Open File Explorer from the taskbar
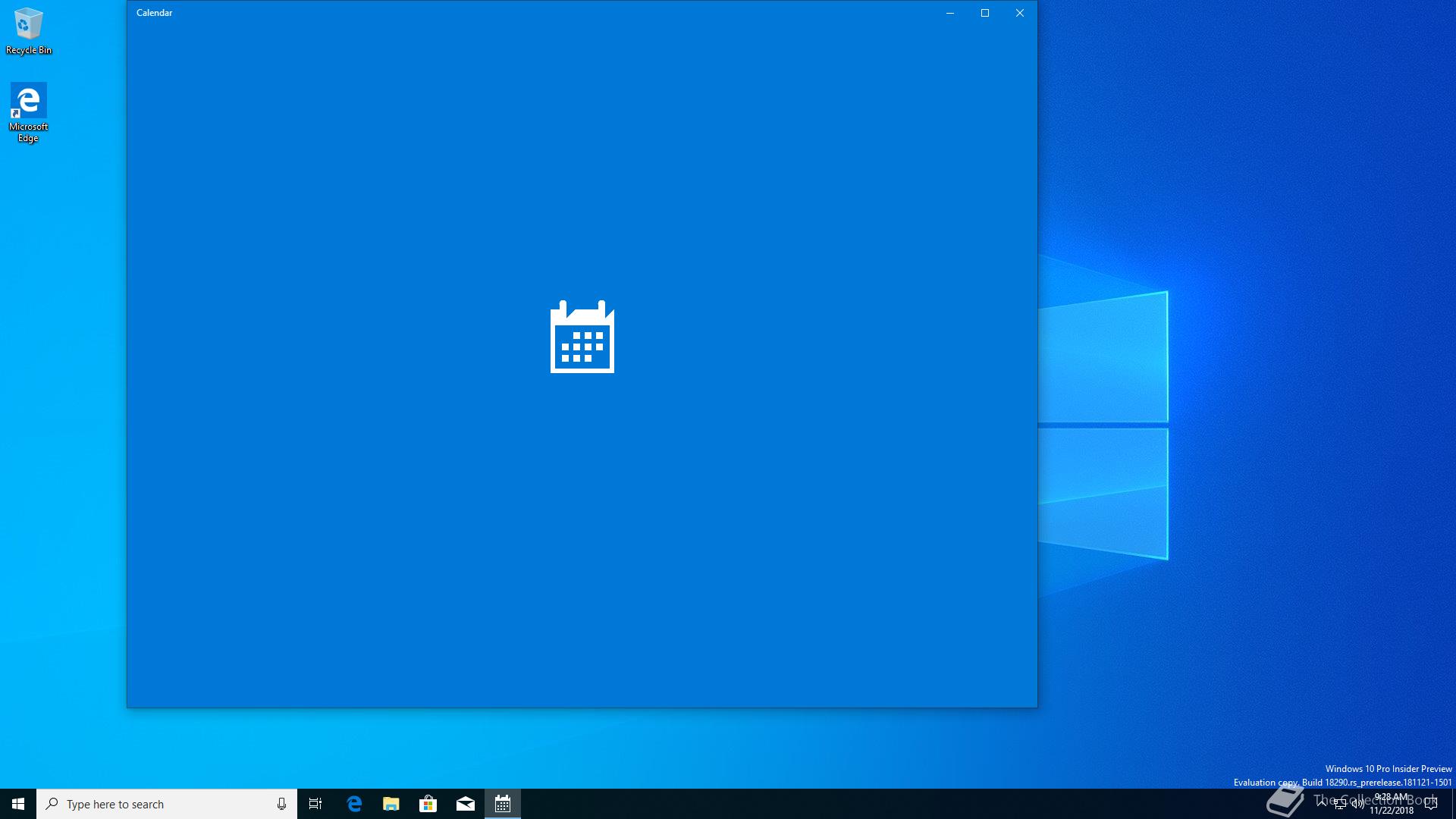 391,804
